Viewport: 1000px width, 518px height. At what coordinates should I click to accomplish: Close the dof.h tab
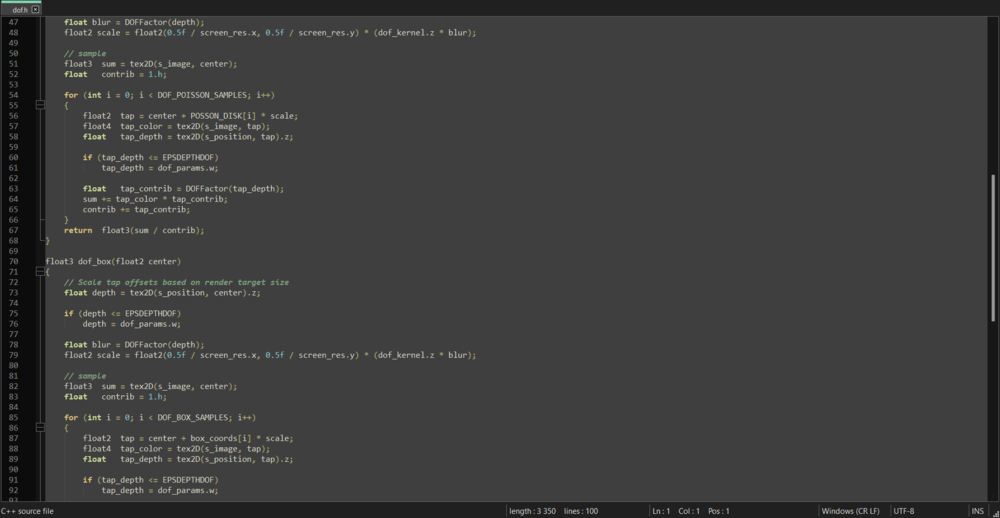click(36, 9)
